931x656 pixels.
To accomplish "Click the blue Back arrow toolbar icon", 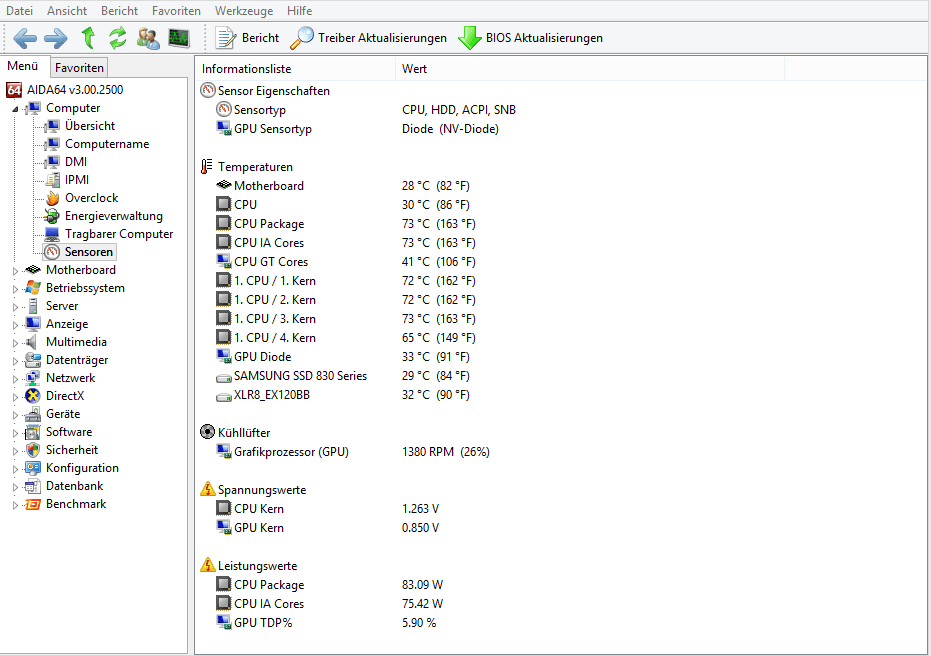I will pos(25,38).
